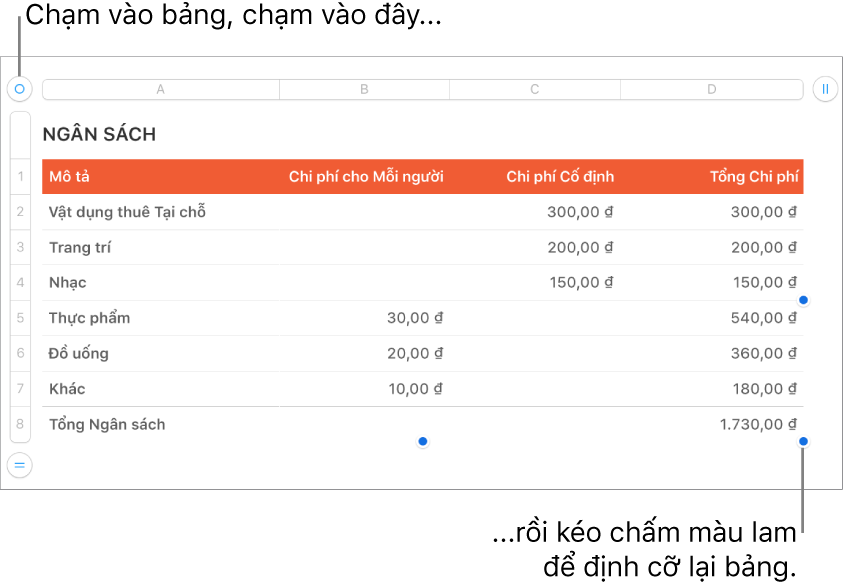Viewport: 843px width, 588px height.
Task: Select the cell Tổng Ngân sách
Action: coord(106,424)
